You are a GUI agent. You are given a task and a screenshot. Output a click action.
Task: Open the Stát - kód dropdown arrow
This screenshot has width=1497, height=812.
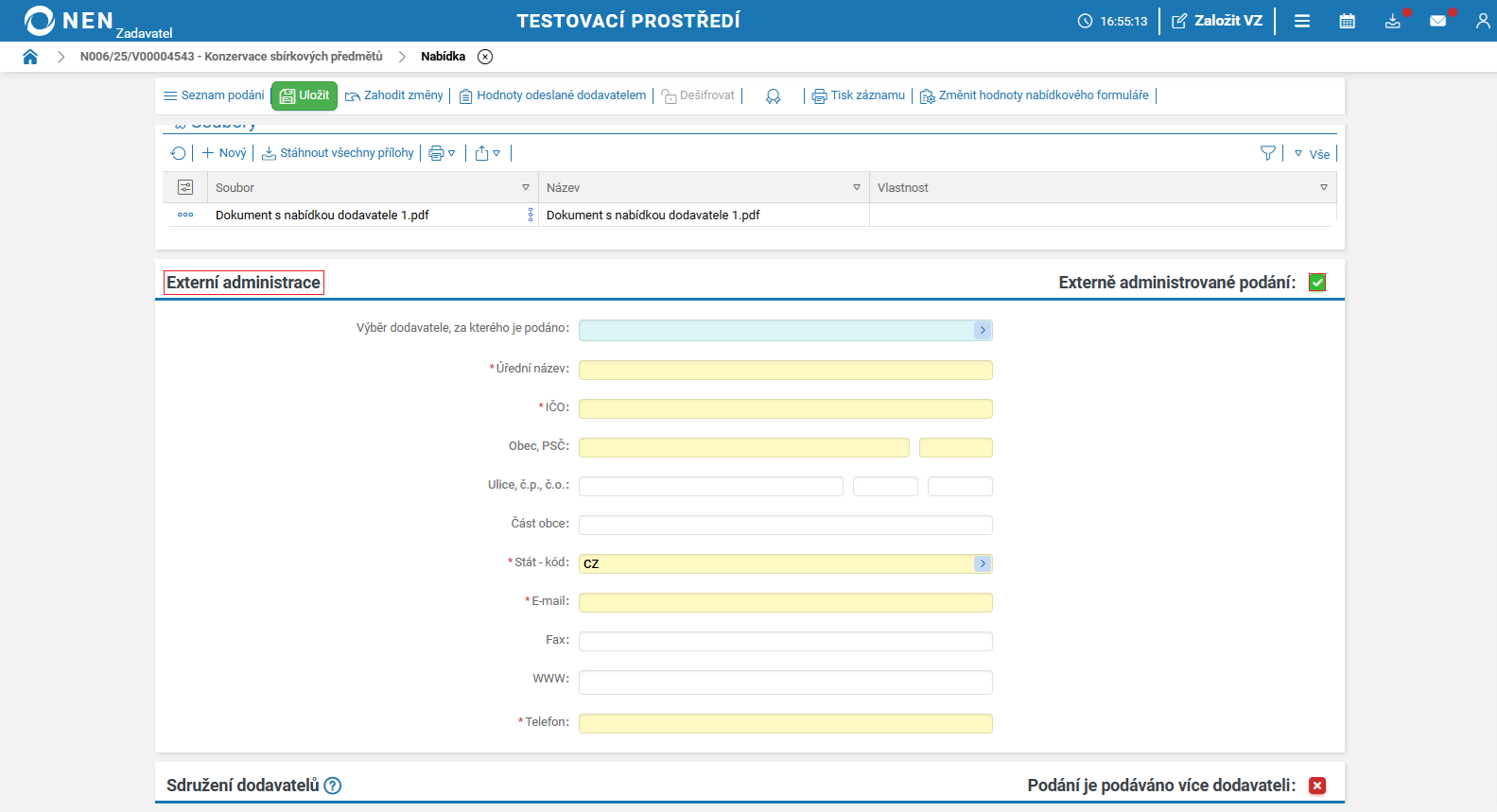click(983, 563)
